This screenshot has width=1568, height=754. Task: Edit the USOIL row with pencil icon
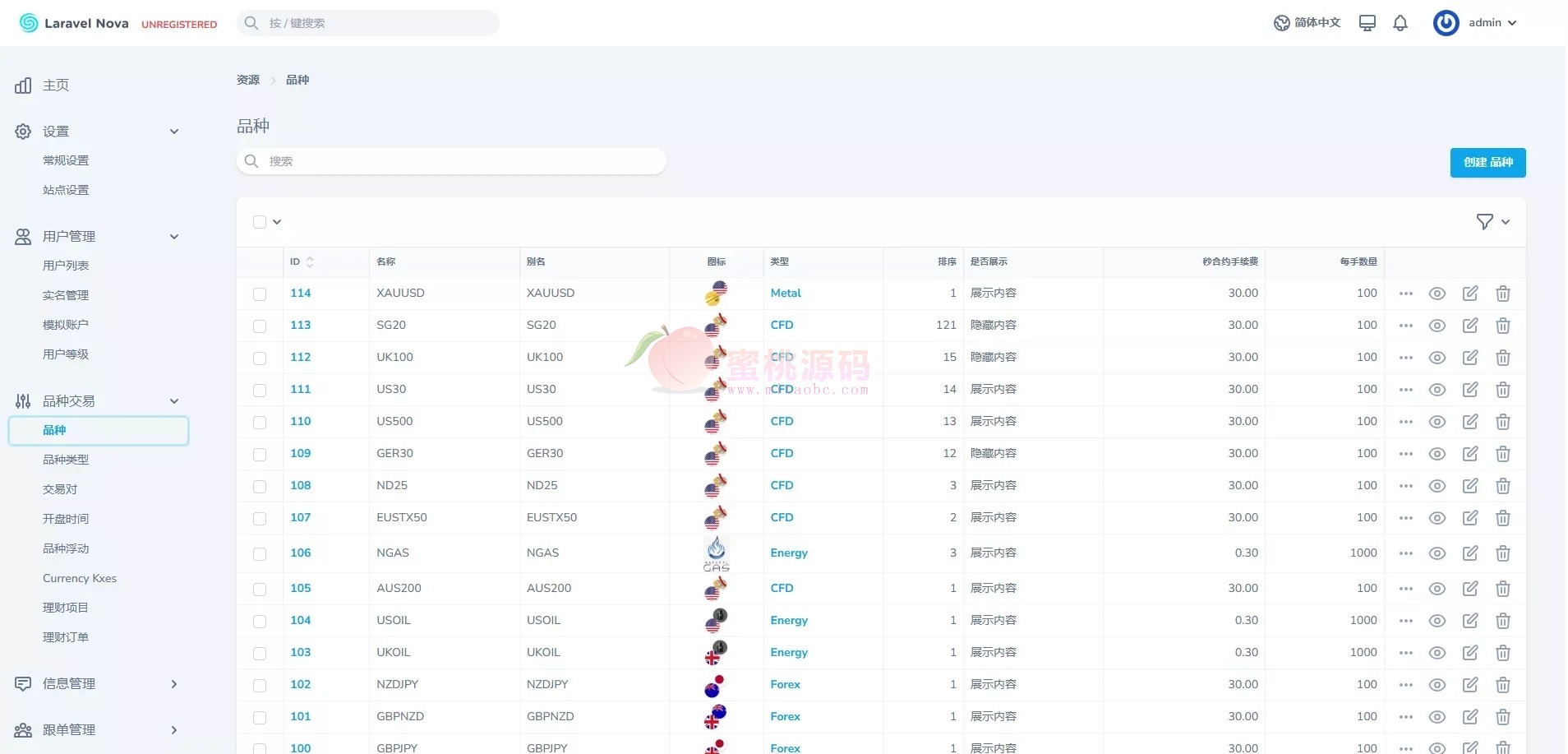1470,621
